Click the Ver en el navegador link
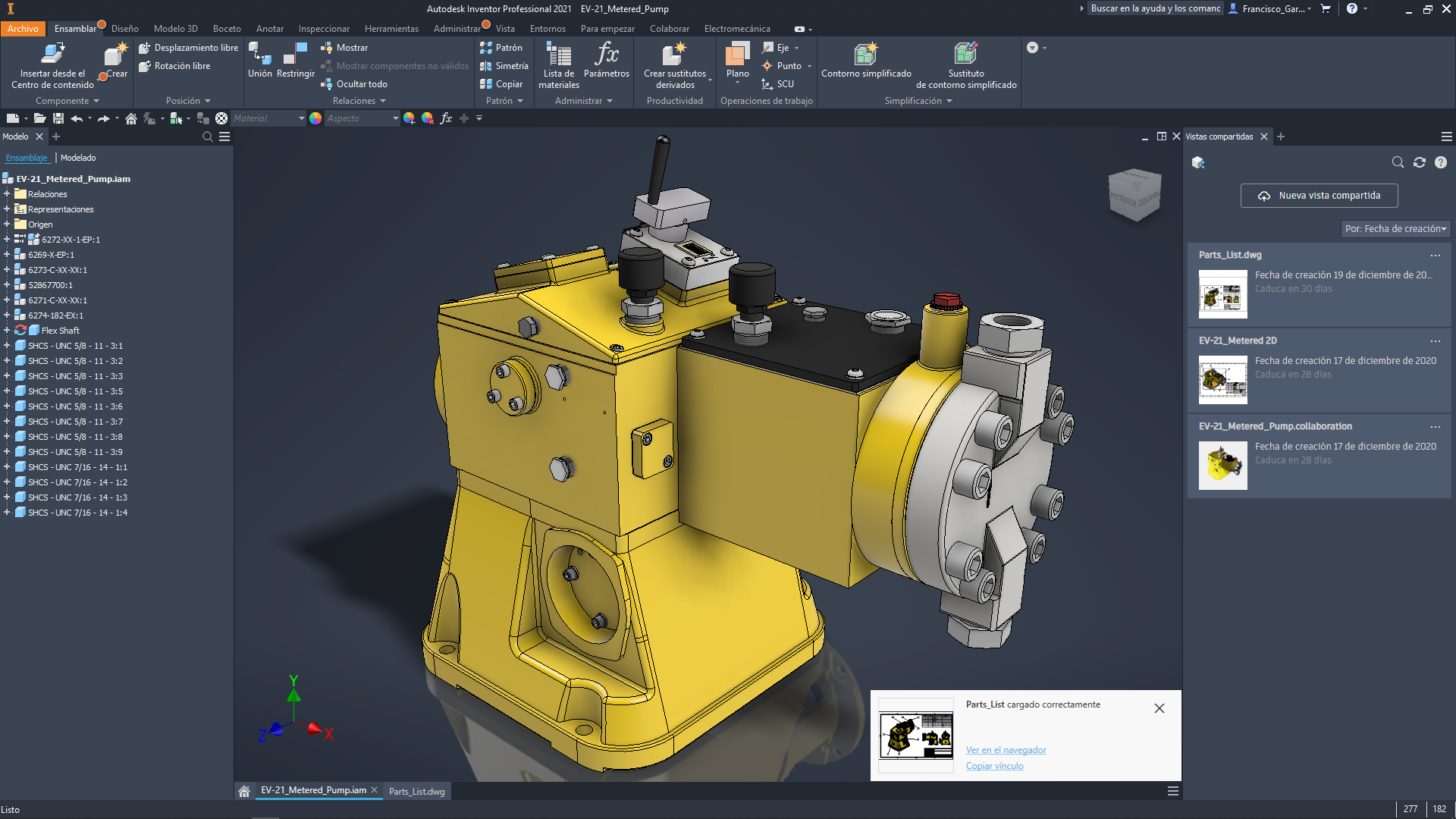The width and height of the screenshot is (1456, 819). (1006, 750)
